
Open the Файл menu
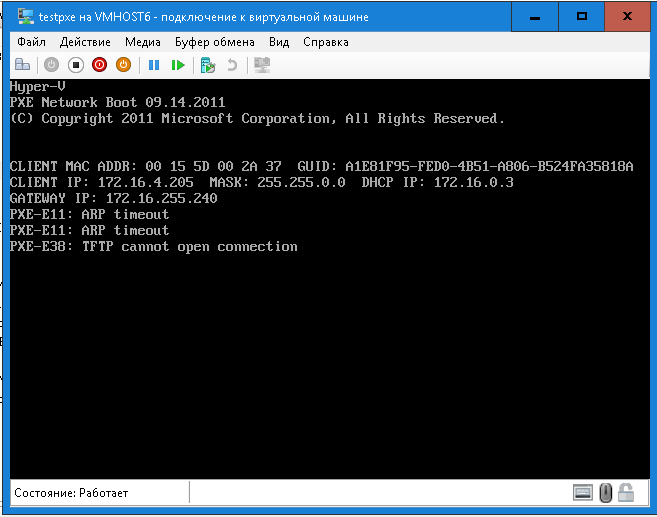31,42
